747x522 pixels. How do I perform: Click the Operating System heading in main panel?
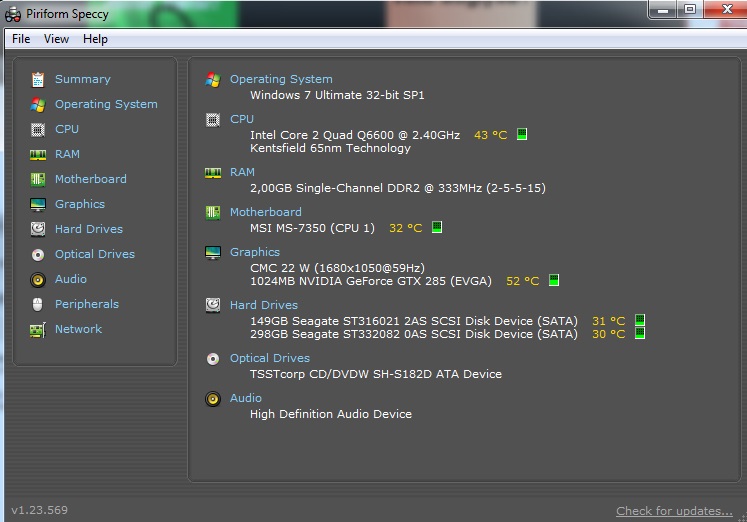[281, 79]
